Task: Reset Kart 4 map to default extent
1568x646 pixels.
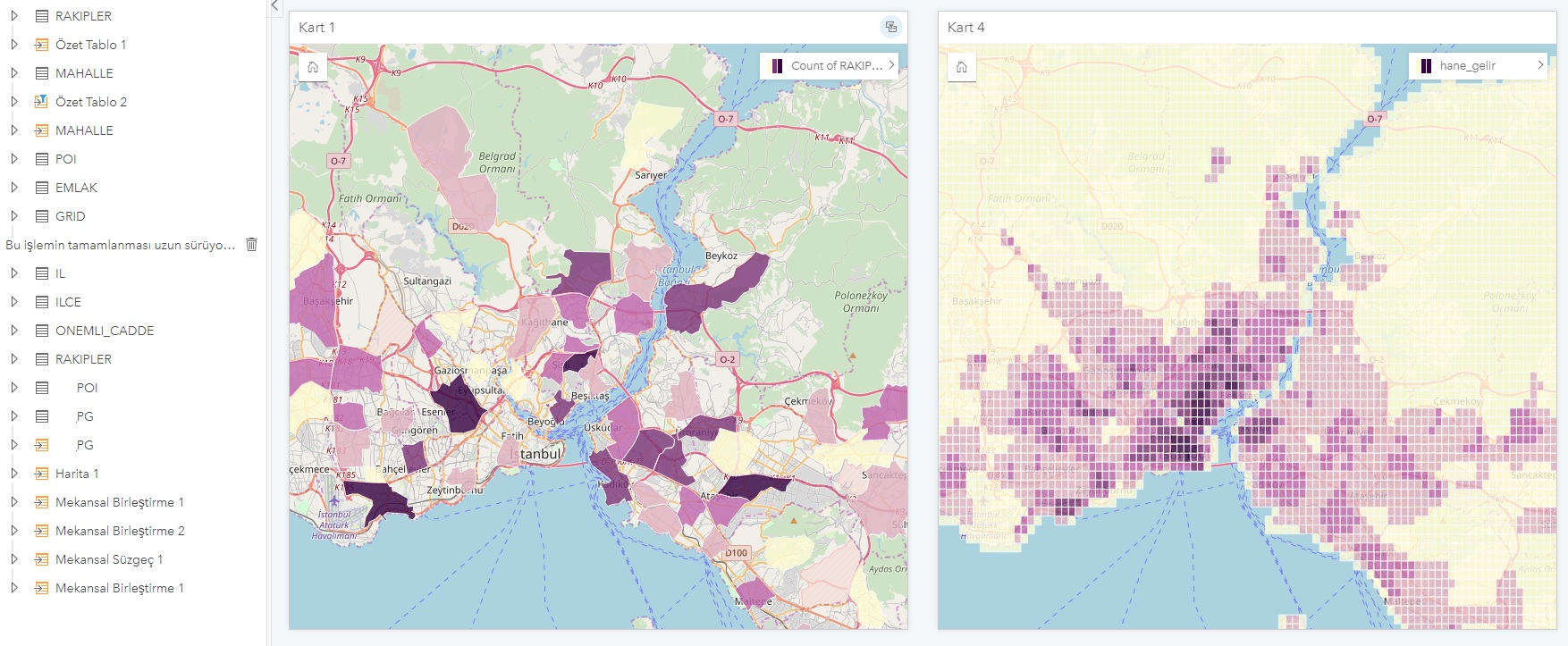Action: (962, 67)
